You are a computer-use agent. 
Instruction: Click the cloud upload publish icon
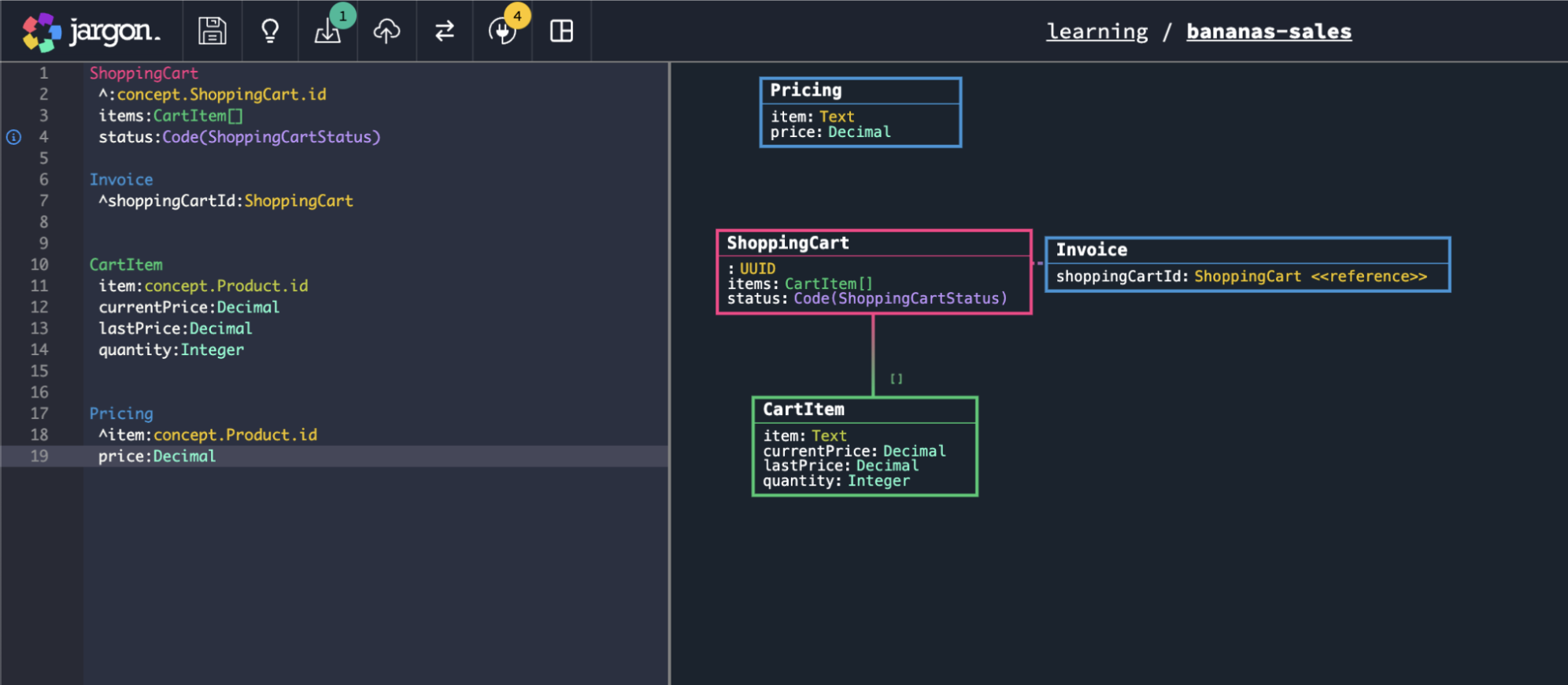[x=386, y=31]
